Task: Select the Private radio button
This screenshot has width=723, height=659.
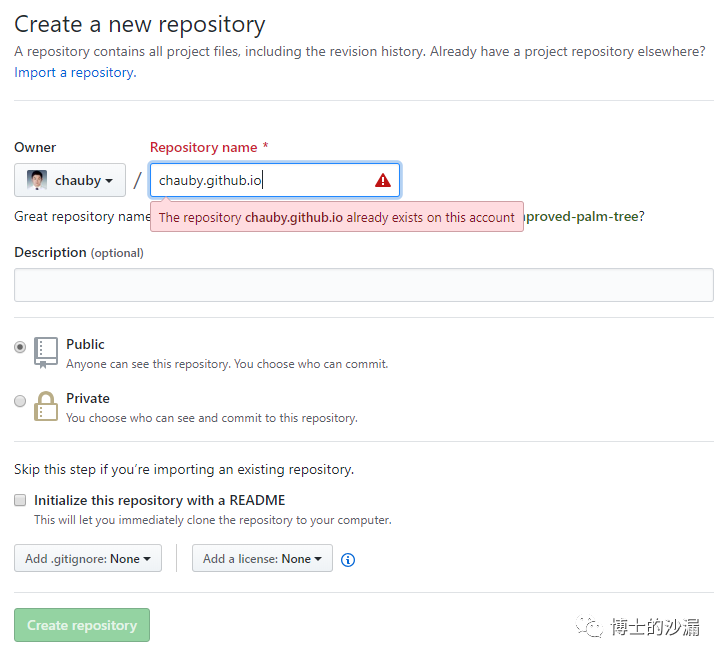Action: pos(20,401)
